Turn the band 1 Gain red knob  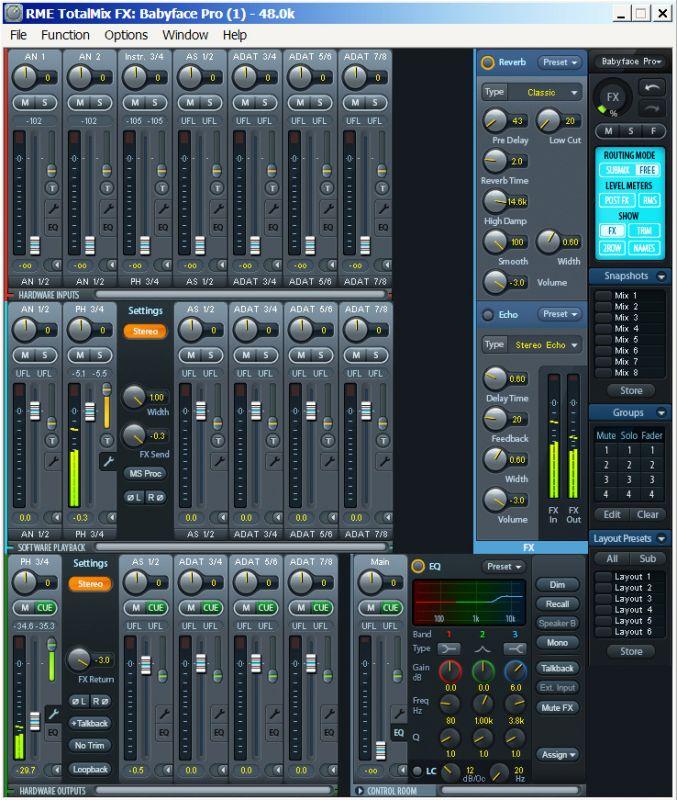click(450, 670)
